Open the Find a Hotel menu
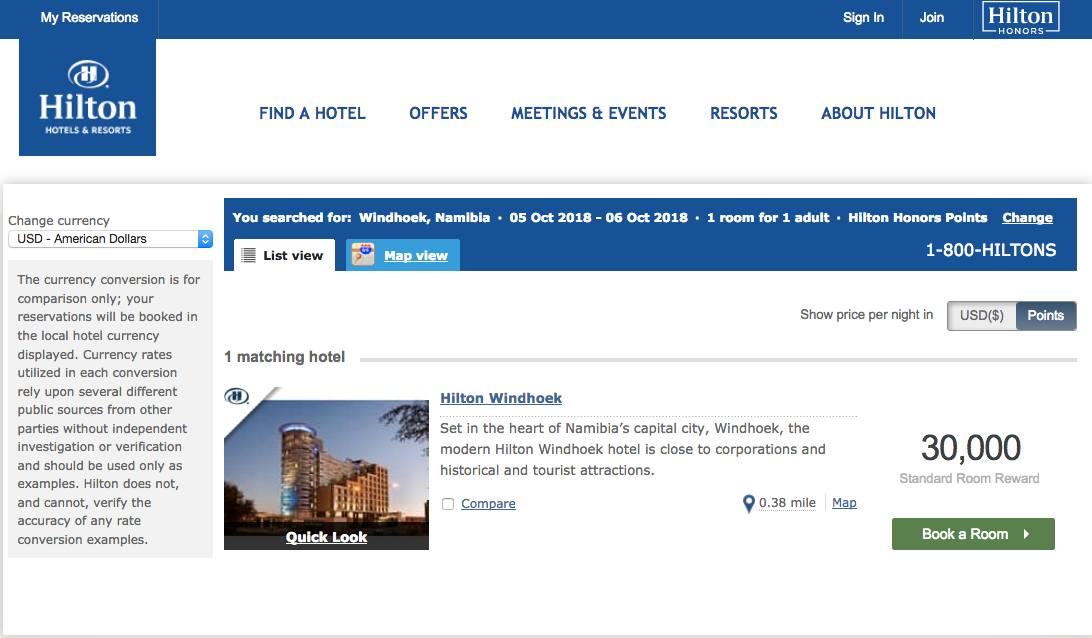The width and height of the screenshot is (1092, 638). 312,114
